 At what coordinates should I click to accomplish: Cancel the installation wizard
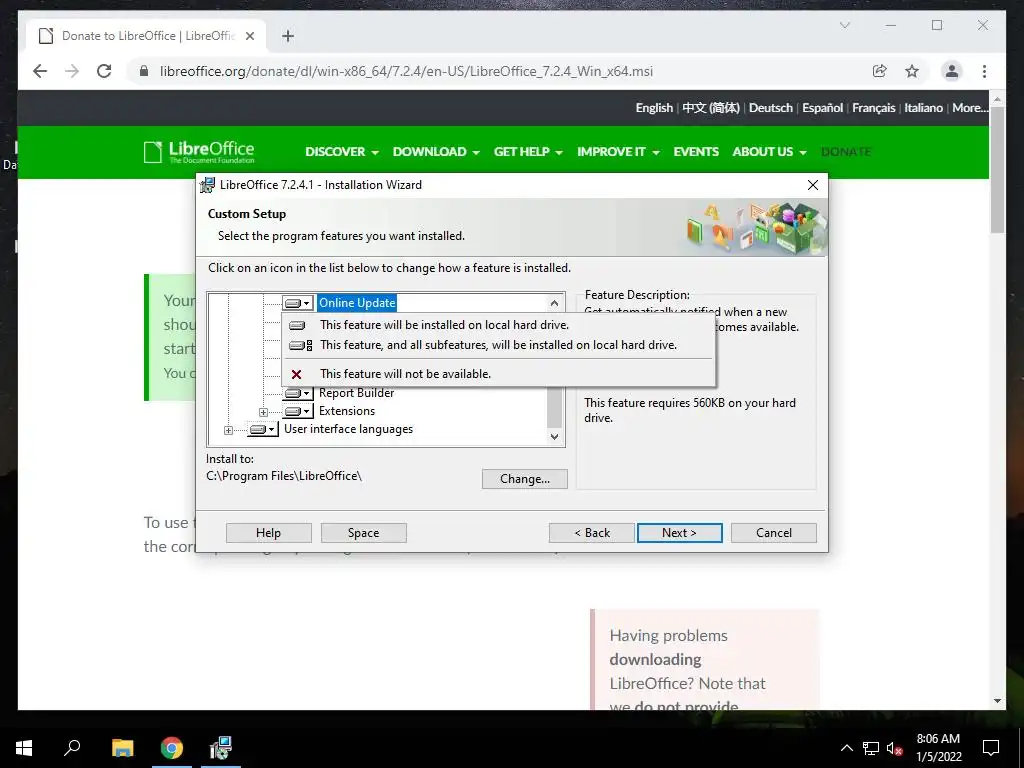774,533
